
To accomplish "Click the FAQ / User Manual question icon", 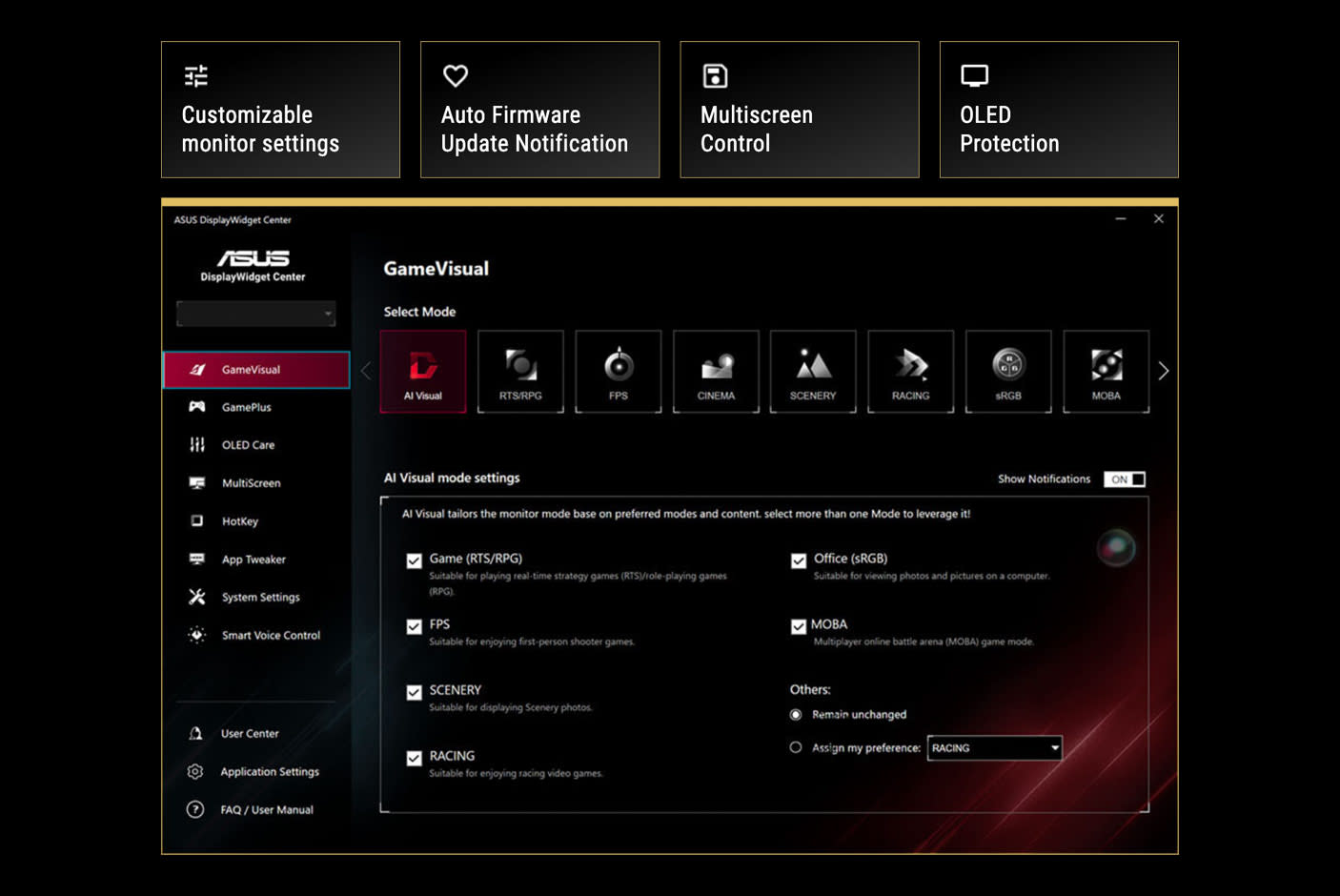I will pyautogui.click(x=195, y=809).
